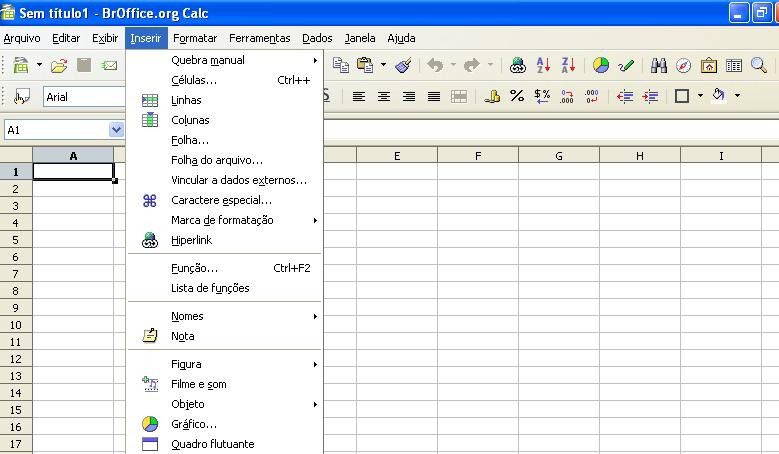The image size is (779, 454).
Task: Select Função... from Inserir menu
Action: pos(194,268)
